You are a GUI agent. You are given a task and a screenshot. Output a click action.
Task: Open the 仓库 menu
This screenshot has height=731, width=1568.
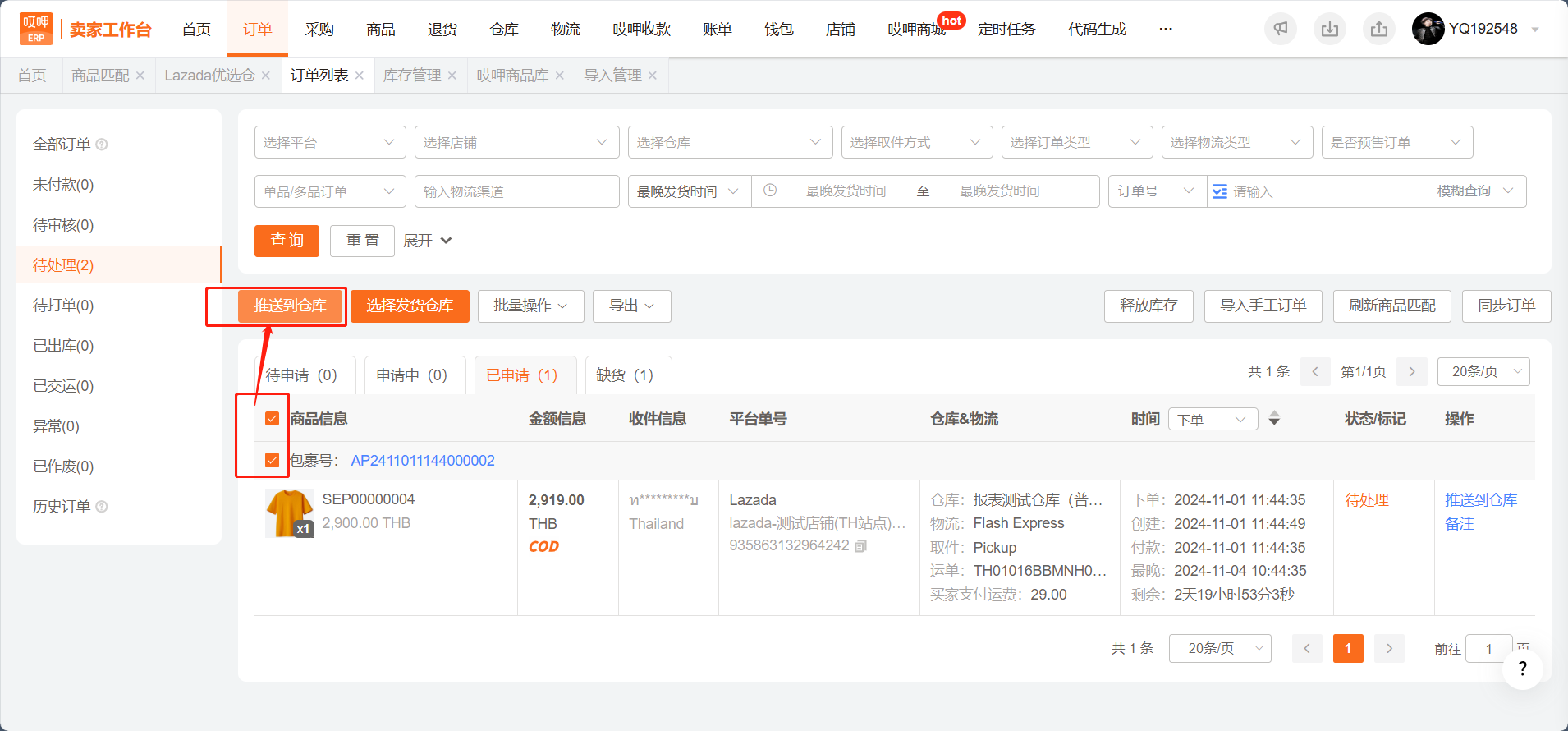pyautogui.click(x=504, y=30)
